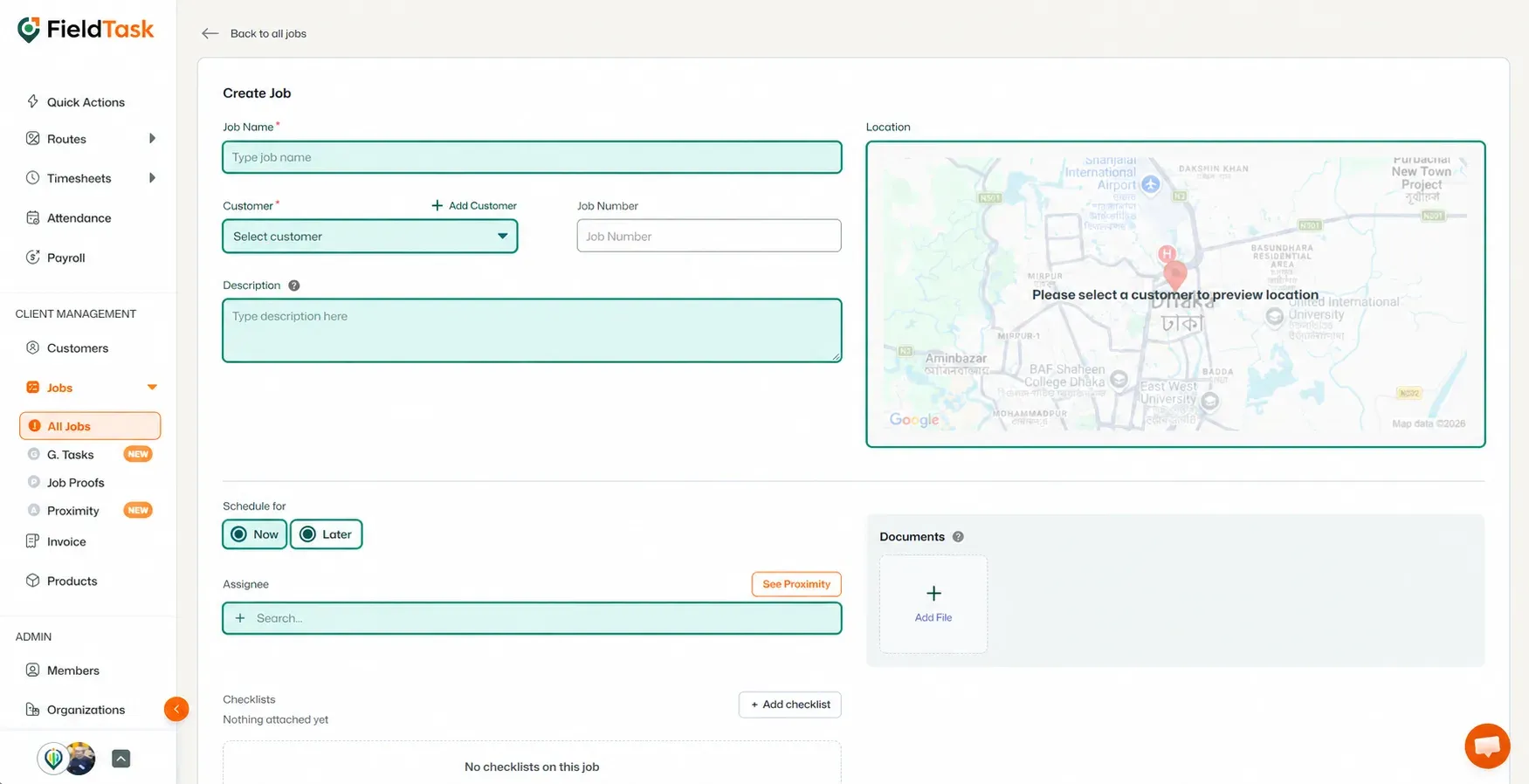Focus the Job Number input field
Image resolution: width=1529 pixels, height=784 pixels.
(x=709, y=236)
